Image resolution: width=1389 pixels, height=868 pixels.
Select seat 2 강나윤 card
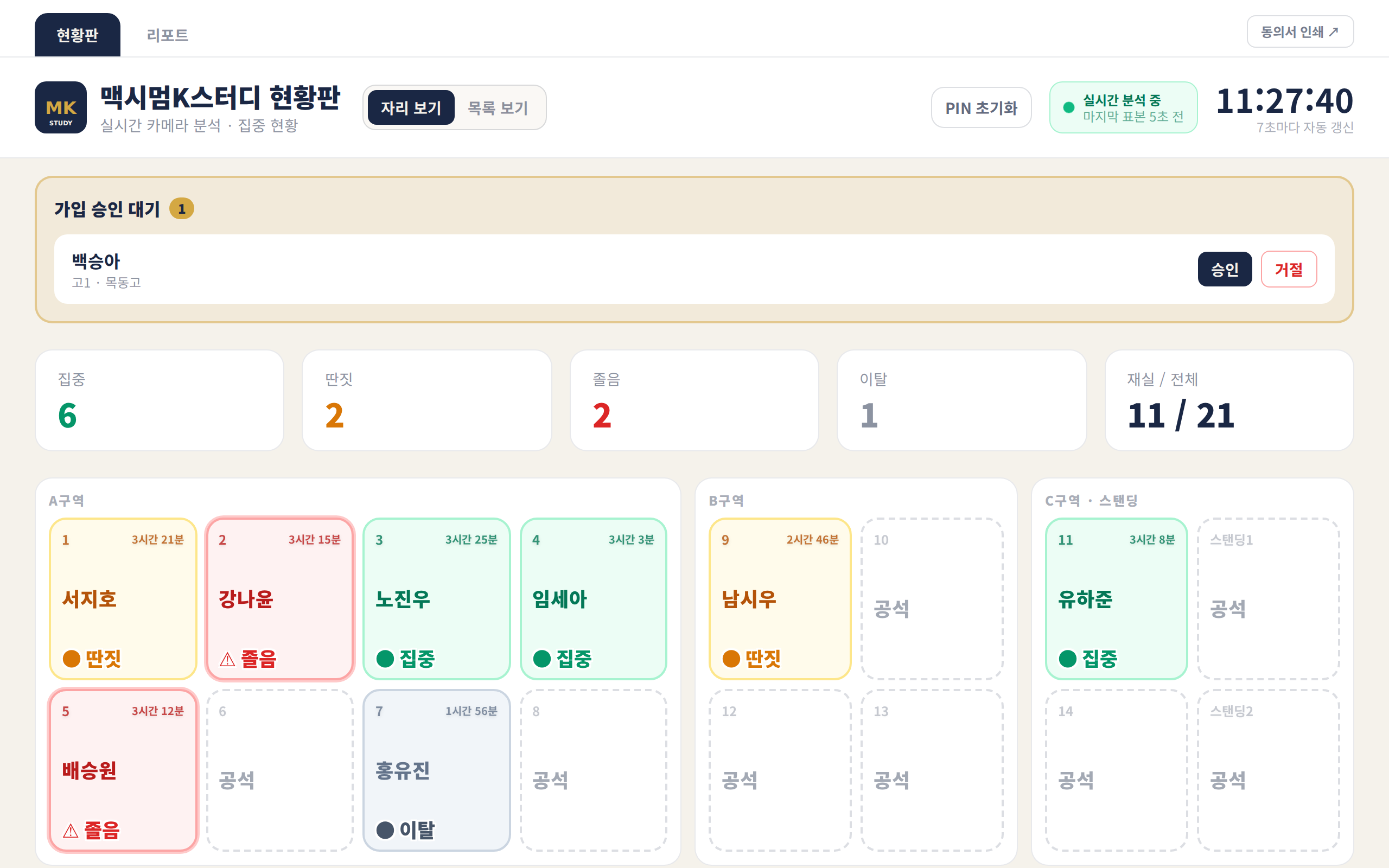280,599
